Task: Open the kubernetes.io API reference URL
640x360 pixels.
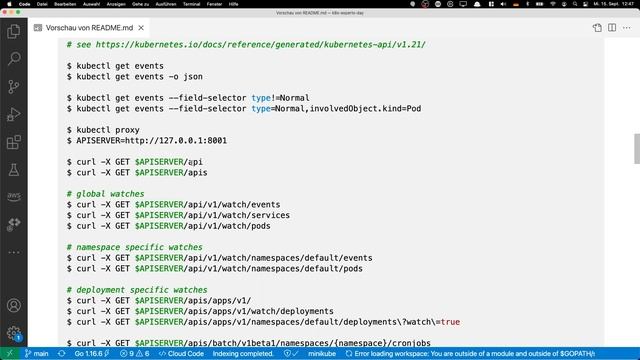Action: [x=260, y=44]
